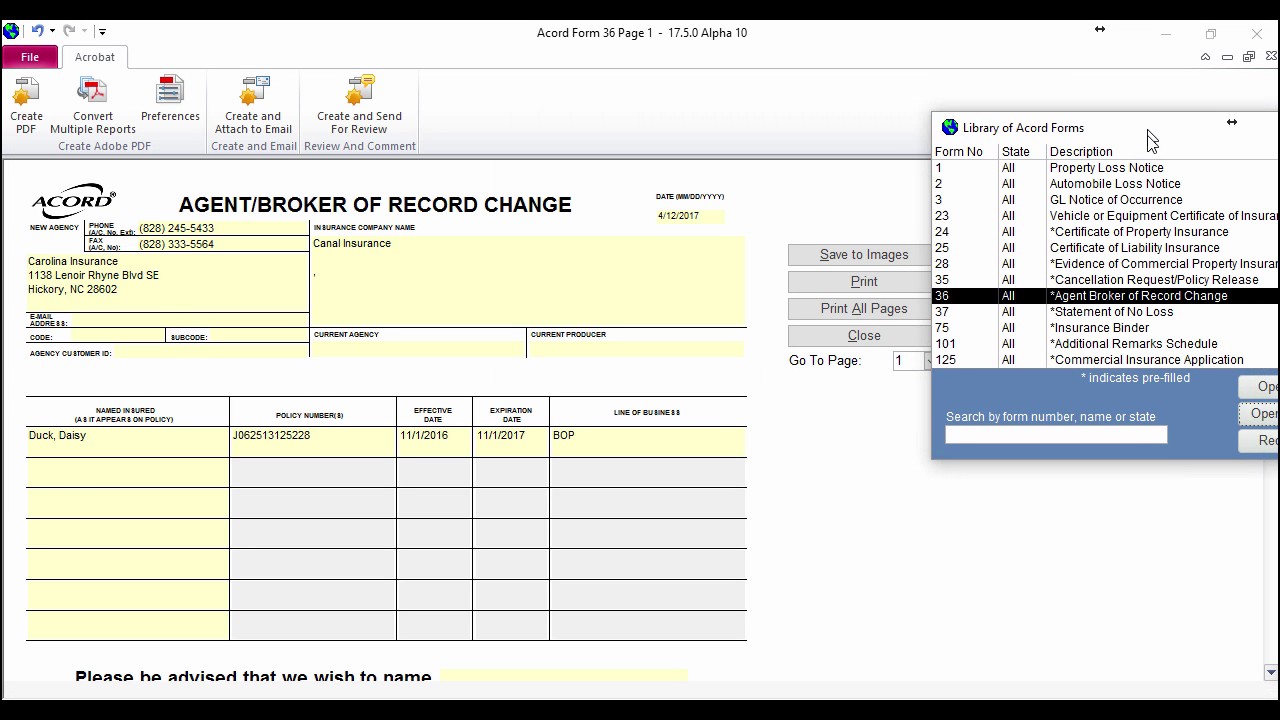Select GL Notice of Occurrence row
Screen dimensions: 1280x720
pos(1105,200)
